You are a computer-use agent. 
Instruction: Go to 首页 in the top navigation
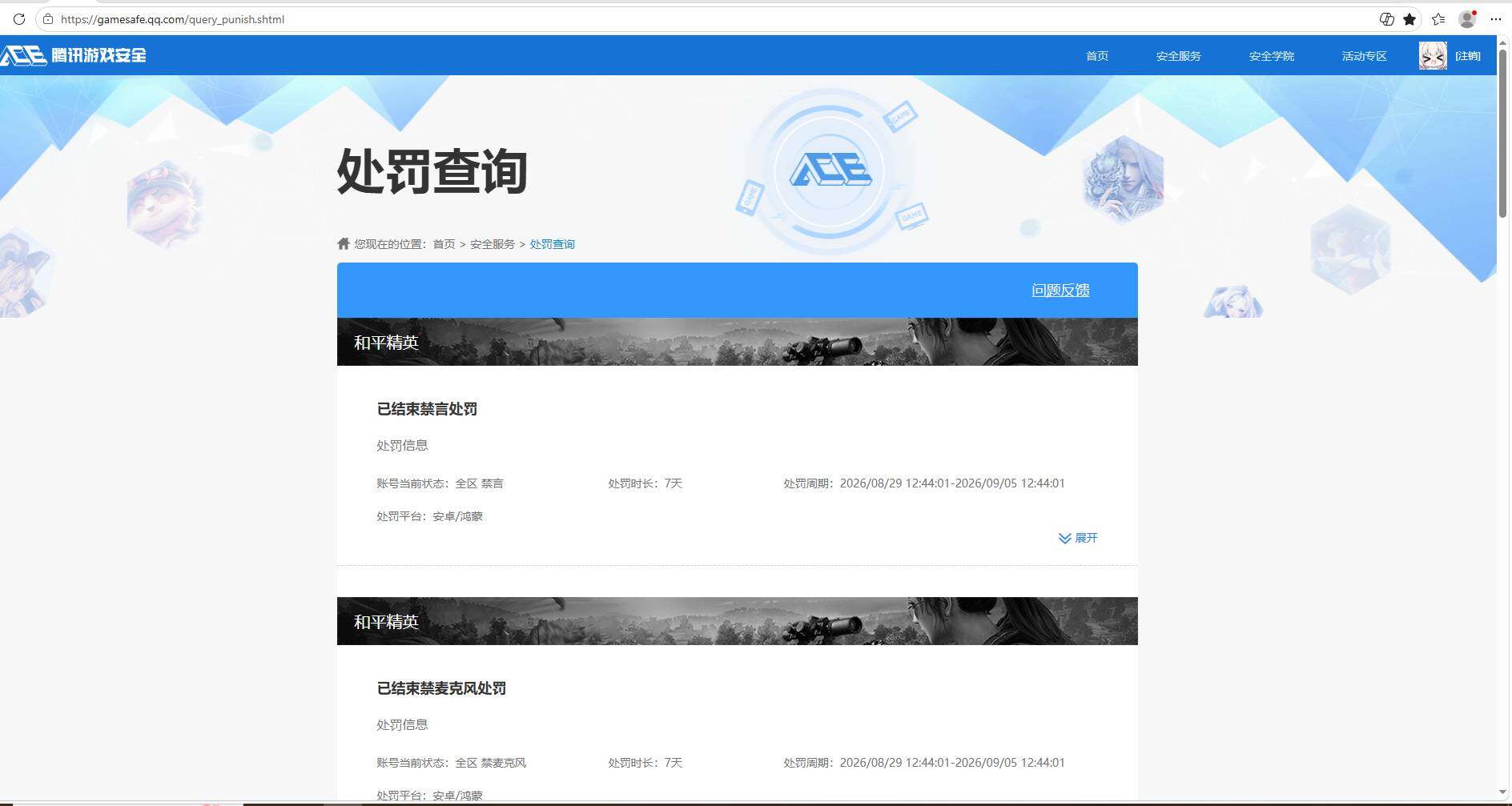(1097, 56)
